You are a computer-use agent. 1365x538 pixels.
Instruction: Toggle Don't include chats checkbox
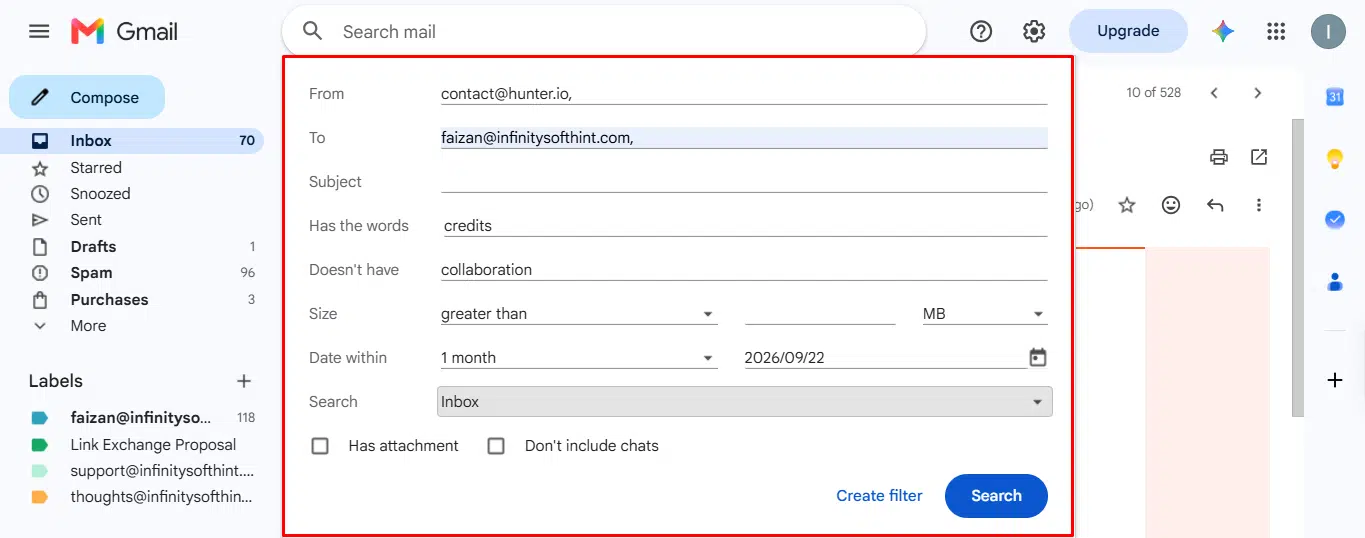(496, 446)
